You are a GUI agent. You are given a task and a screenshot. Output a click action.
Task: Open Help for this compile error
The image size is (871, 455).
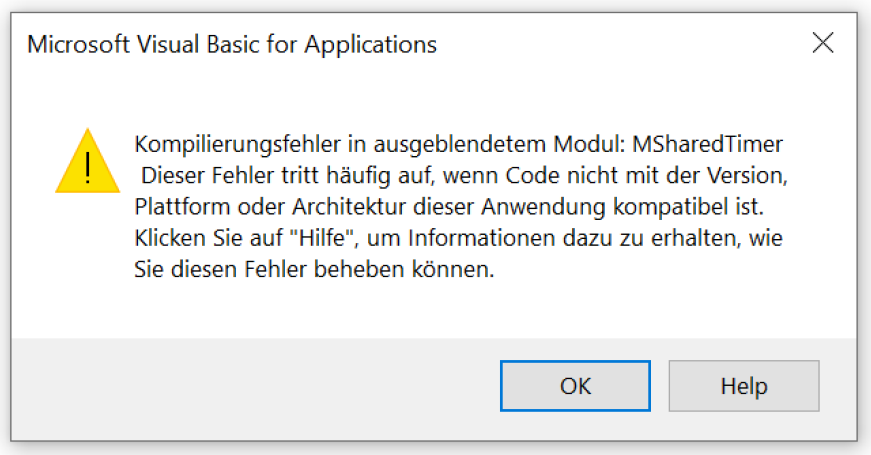(744, 386)
